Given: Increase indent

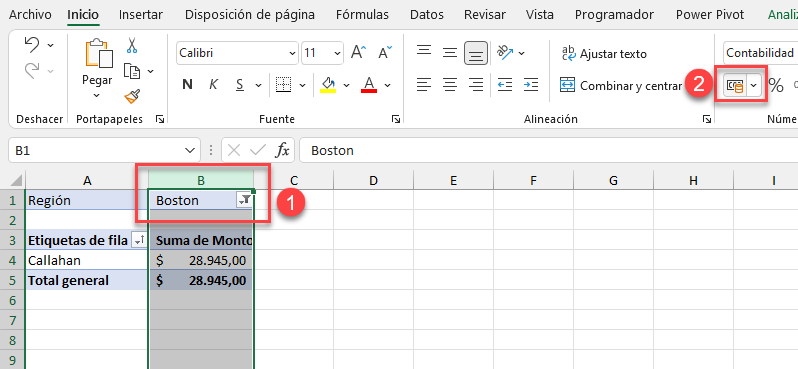Looking at the screenshot, I should pyautogui.click(x=531, y=85).
